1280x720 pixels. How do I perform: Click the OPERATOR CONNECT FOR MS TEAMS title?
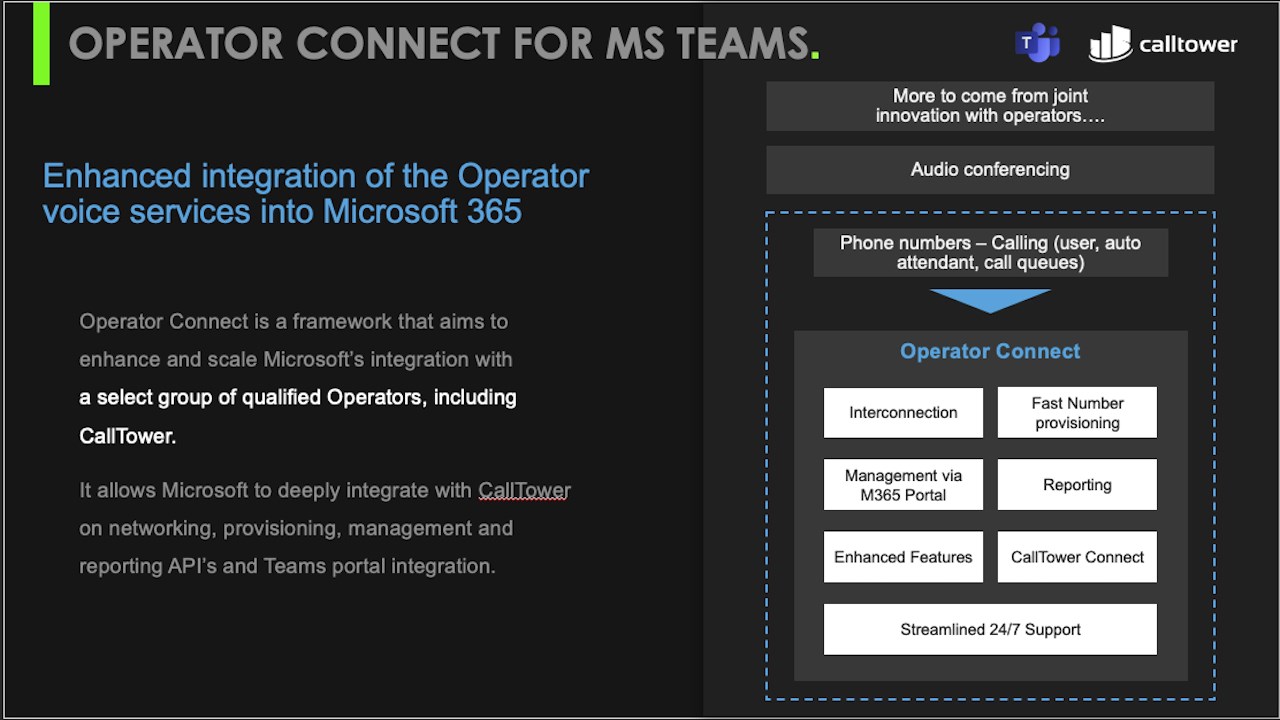point(444,44)
